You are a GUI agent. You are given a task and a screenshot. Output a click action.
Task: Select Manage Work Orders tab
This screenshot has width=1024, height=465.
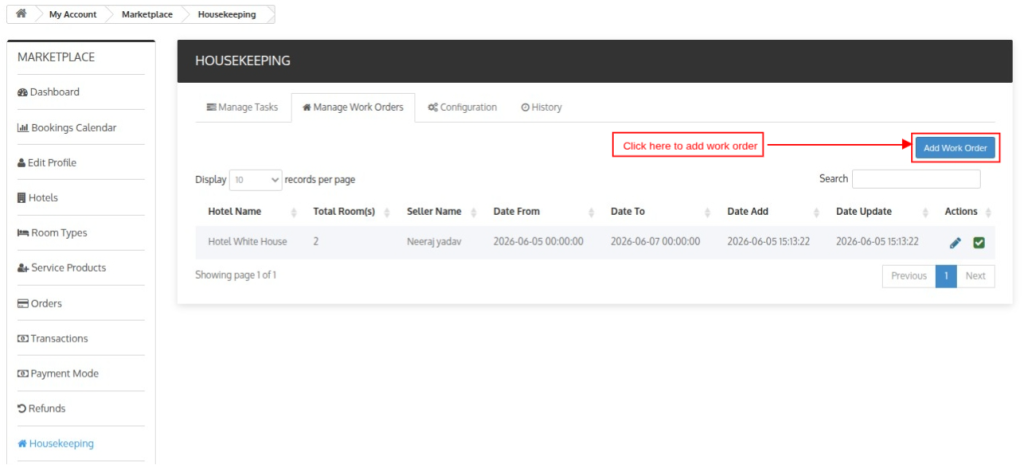(353, 108)
